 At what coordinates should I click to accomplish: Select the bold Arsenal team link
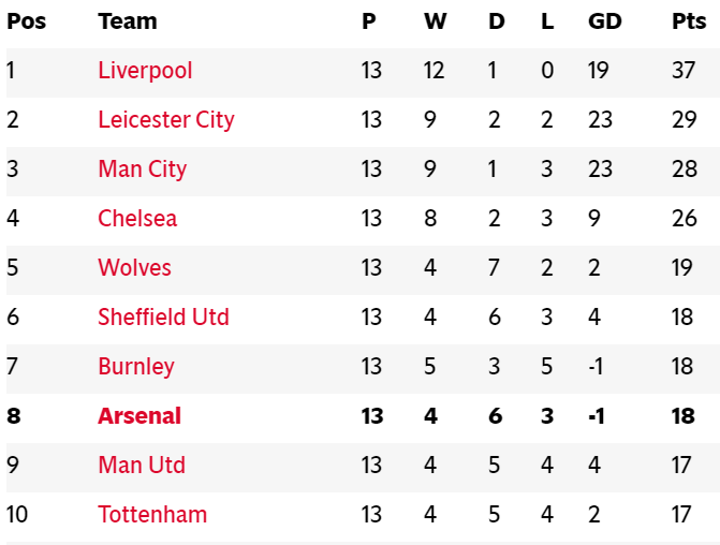(x=139, y=416)
